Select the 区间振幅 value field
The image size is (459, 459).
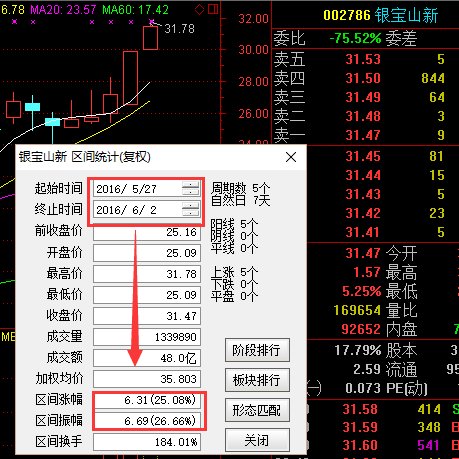148,421
